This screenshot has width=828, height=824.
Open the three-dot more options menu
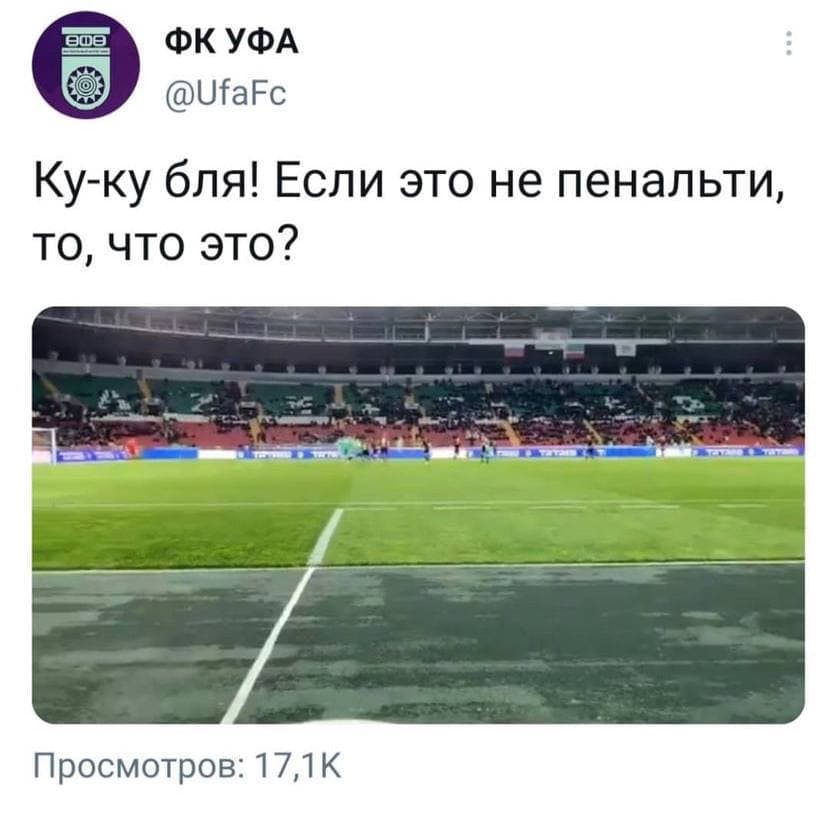[788, 43]
